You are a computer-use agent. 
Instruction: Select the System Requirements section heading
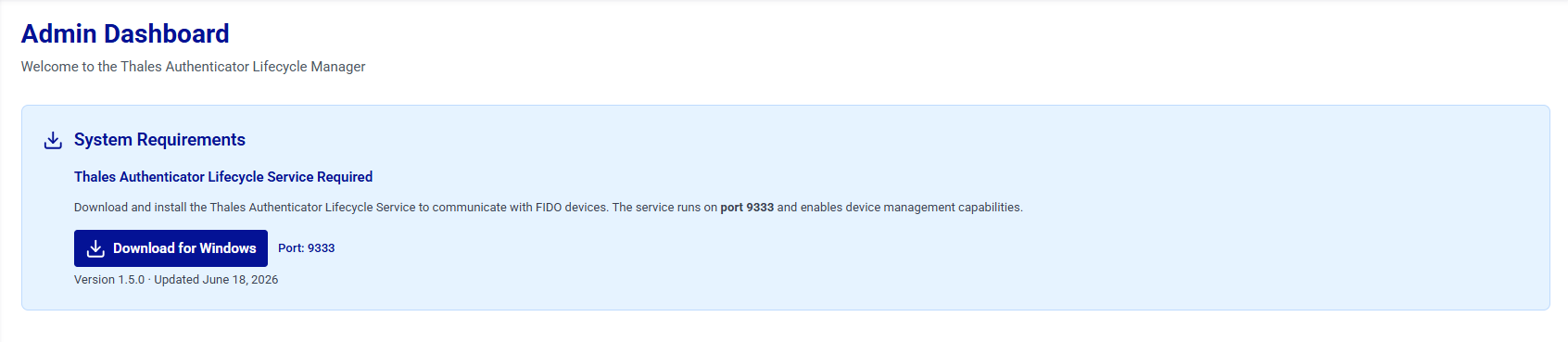coord(159,140)
